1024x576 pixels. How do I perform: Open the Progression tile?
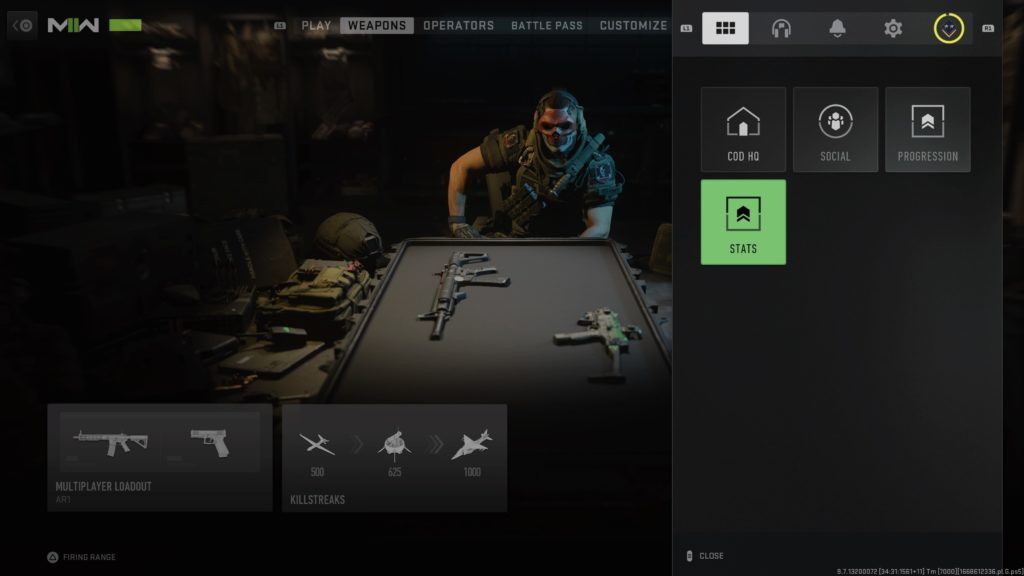[927, 129]
